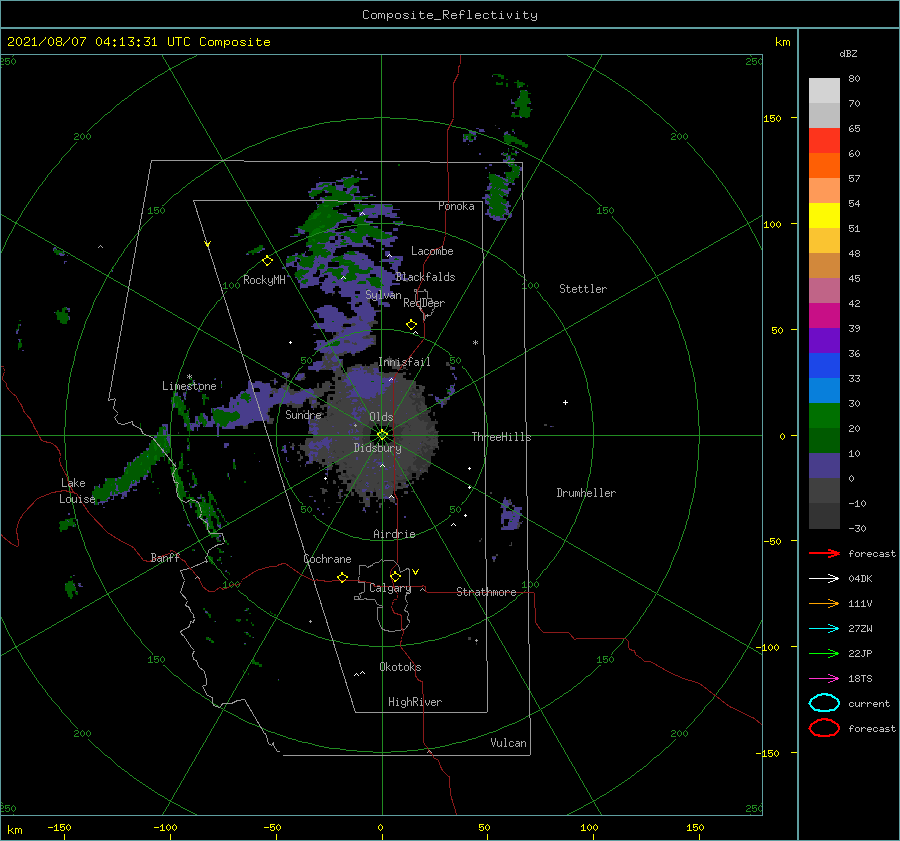Image resolution: width=900 pixels, height=841 pixels.
Task: Click yellow diamond marker below RedDeer
Action: click(x=411, y=325)
